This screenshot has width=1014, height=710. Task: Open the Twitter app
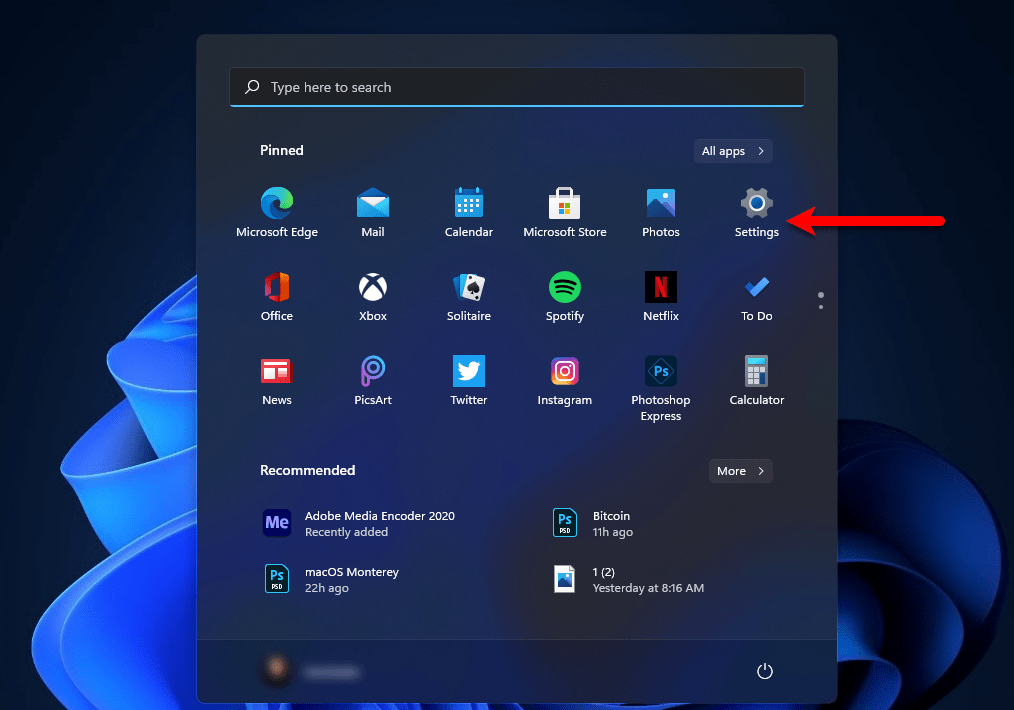click(469, 381)
